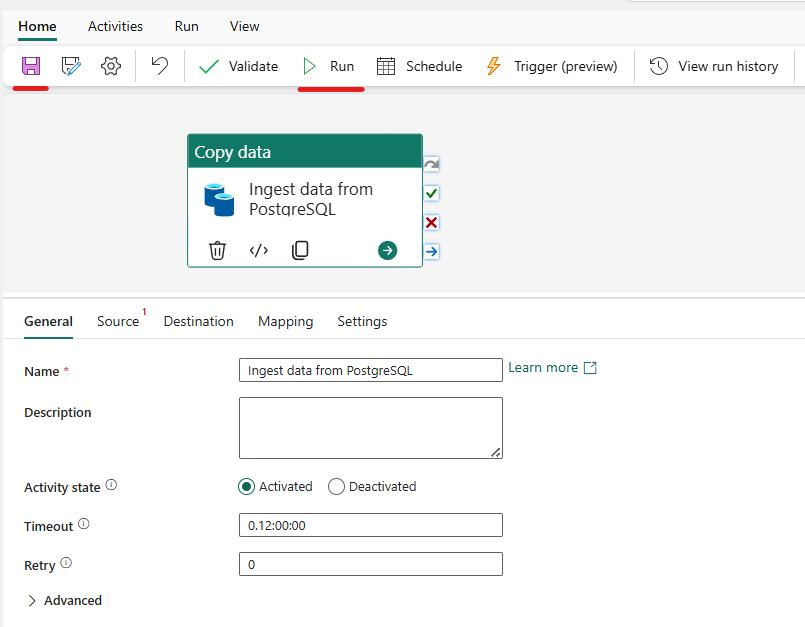Image resolution: width=805 pixels, height=627 pixels.
Task: Click the Retry info icon
Action: 66,563
